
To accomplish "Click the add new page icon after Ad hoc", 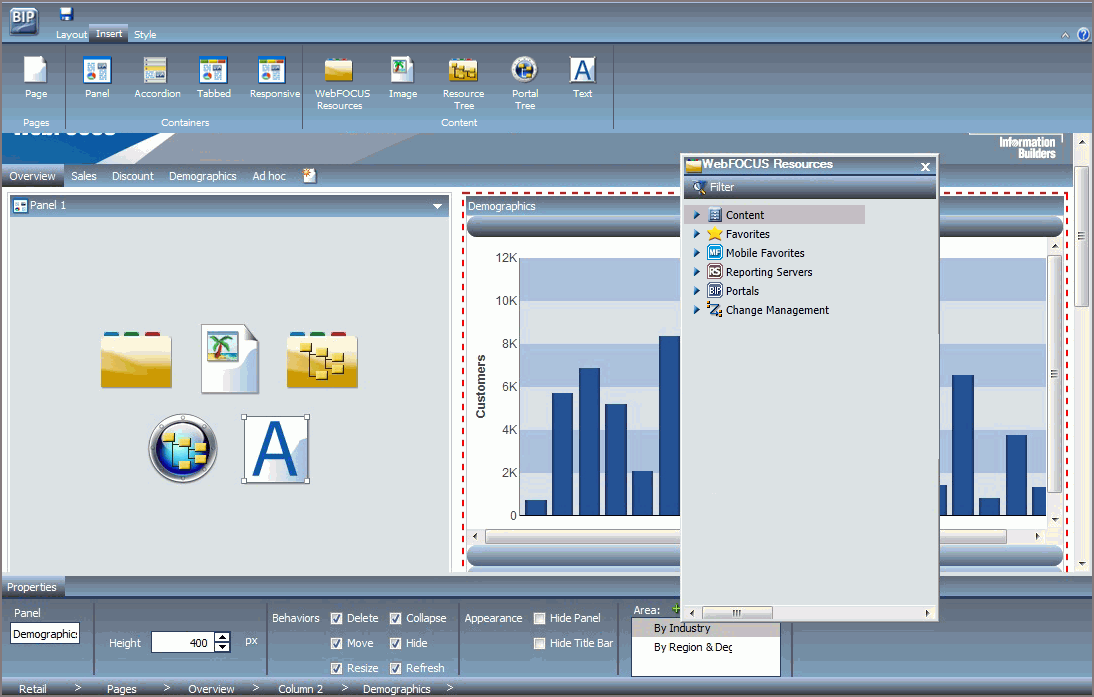I will coord(310,175).
